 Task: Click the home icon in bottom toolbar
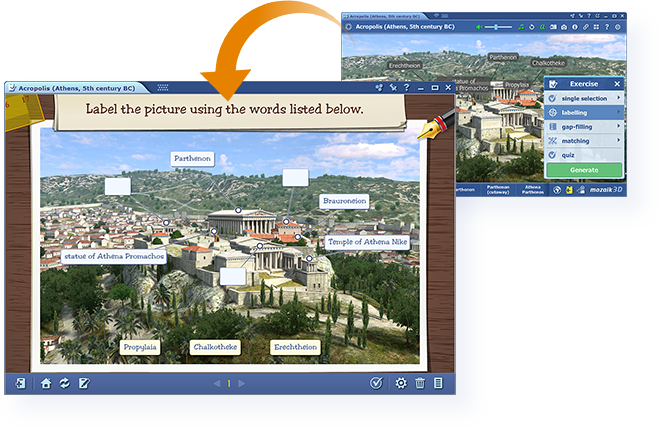coord(45,383)
